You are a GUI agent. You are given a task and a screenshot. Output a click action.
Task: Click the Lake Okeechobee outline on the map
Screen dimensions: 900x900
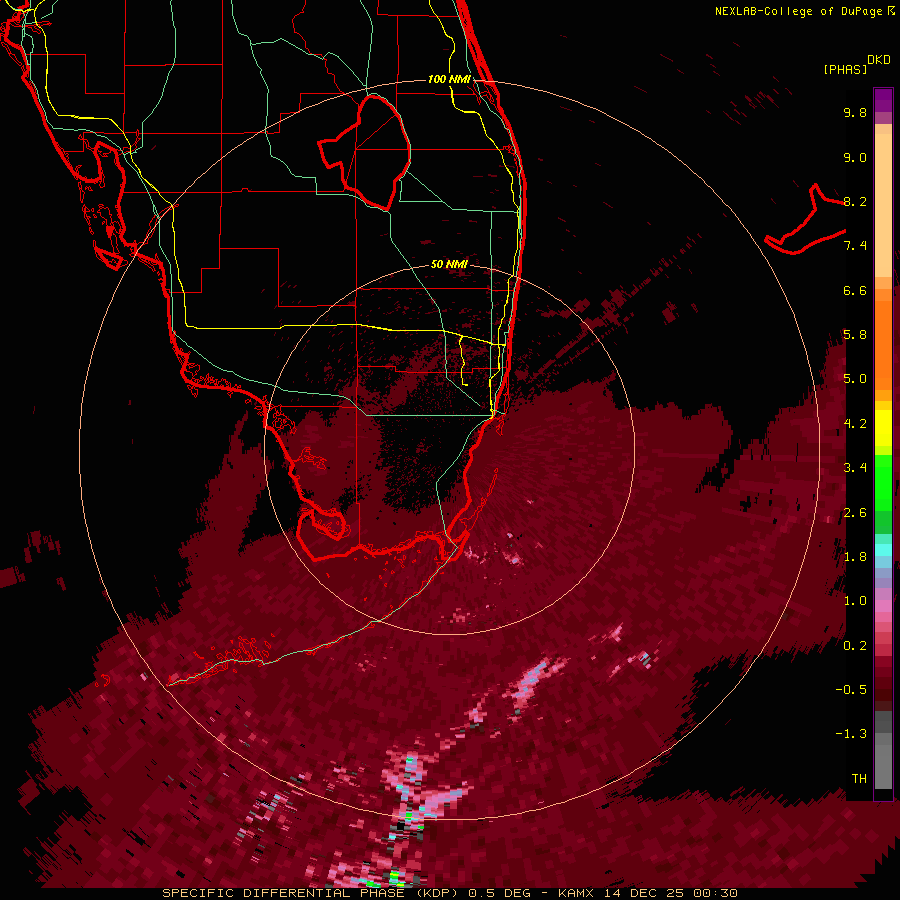pyautogui.click(x=364, y=152)
